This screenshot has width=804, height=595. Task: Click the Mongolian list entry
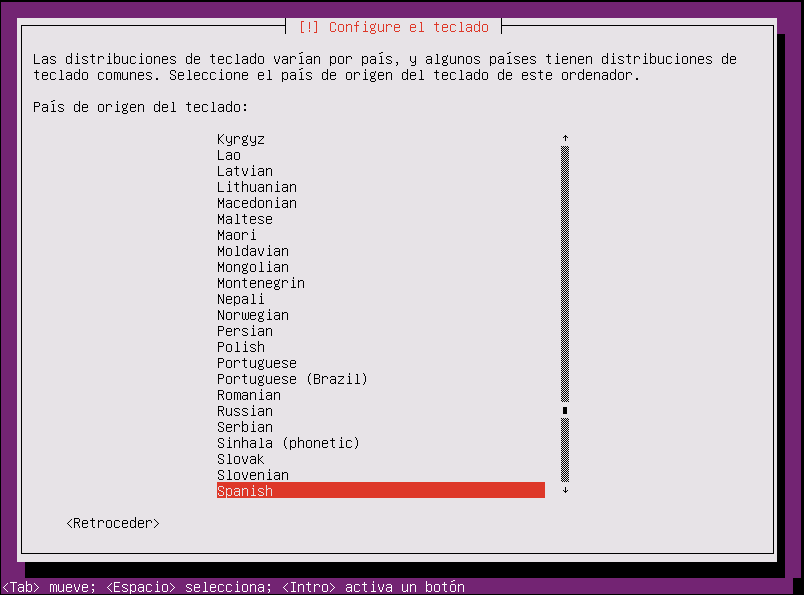[x=253, y=267]
